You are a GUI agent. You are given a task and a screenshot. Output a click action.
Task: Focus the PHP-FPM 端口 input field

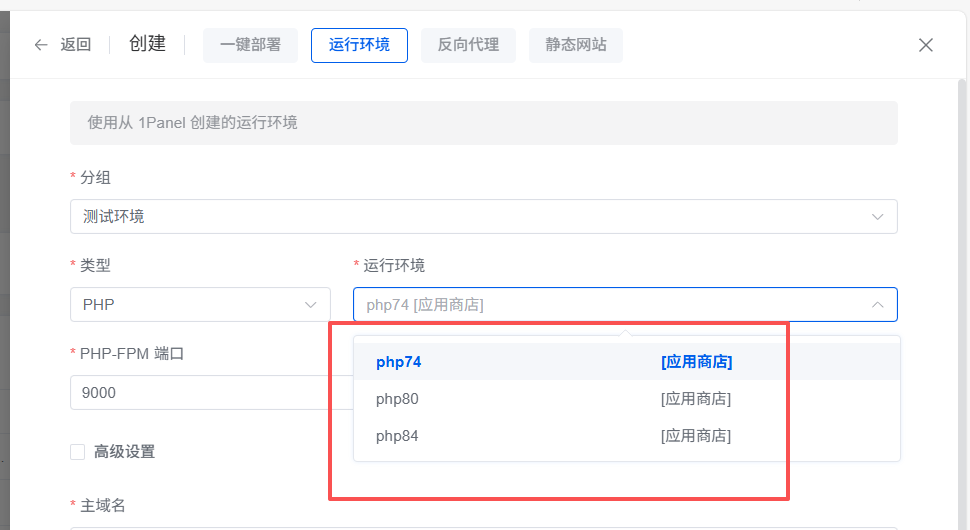pyautogui.click(x=200, y=393)
